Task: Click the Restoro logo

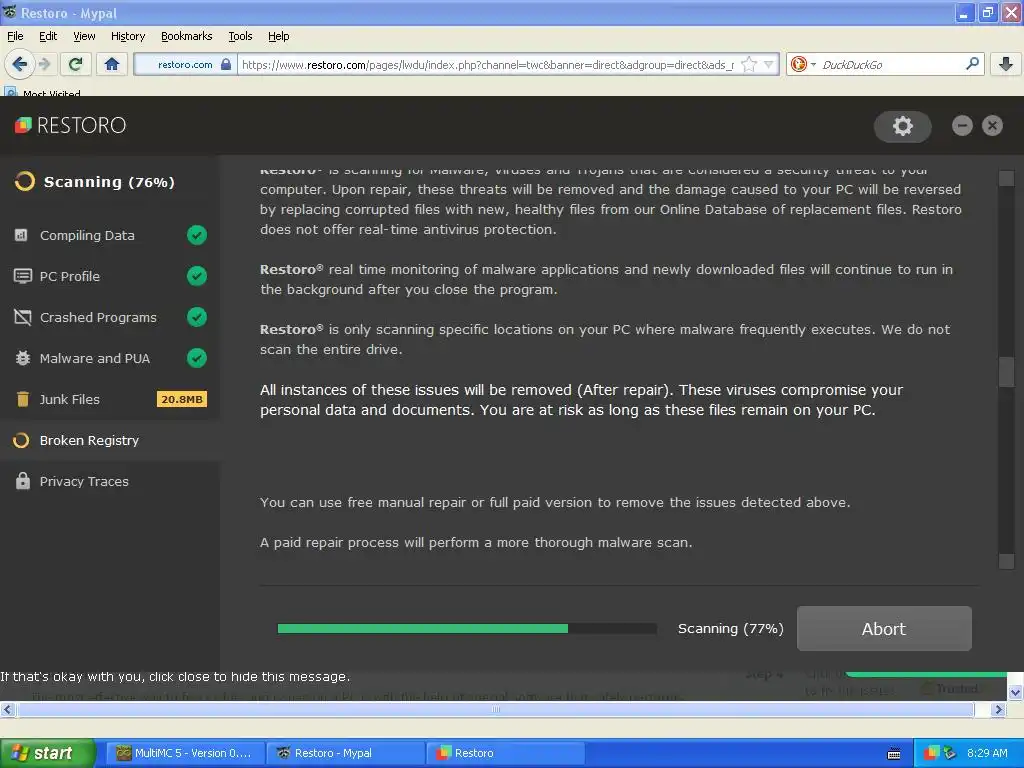Action: pos(70,125)
